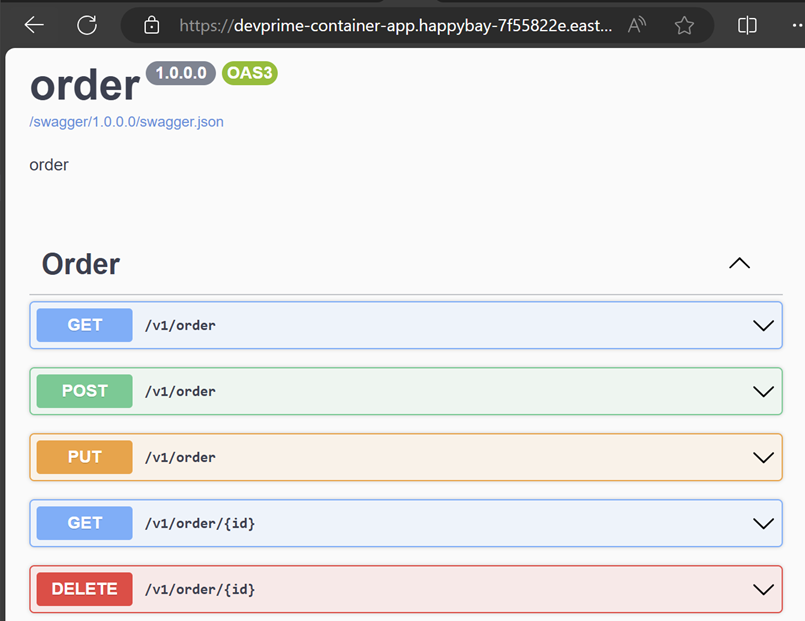Click the OAS3 badge
This screenshot has width=805, height=621.
coord(249,73)
